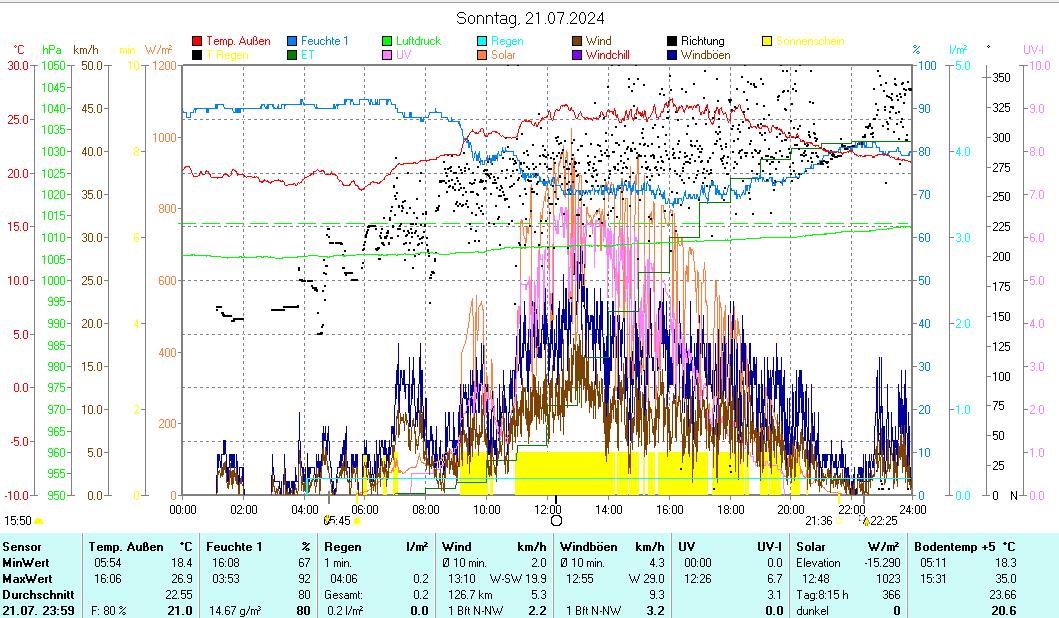This screenshot has height=618, width=1059.
Task: Click the 15:50 moon time label
Action: point(17,520)
